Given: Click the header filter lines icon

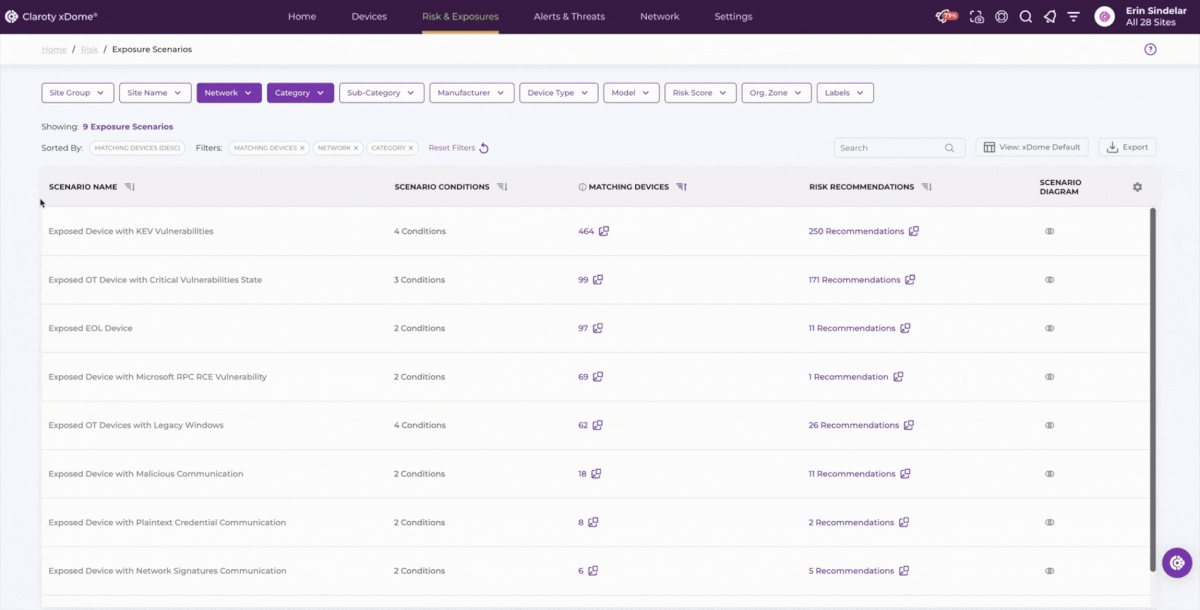Looking at the screenshot, I should (1073, 17).
